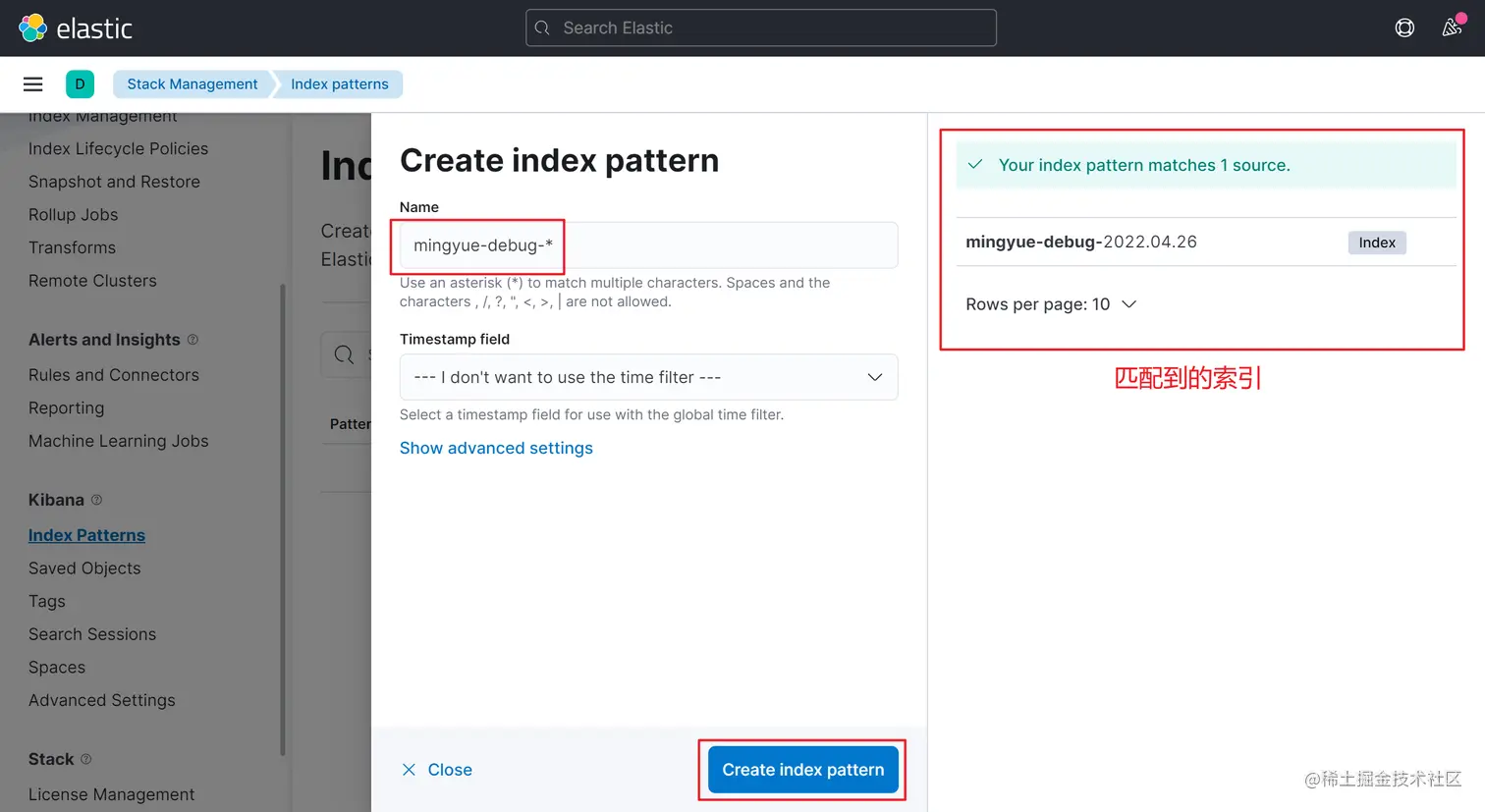The height and width of the screenshot is (812, 1485).
Task: Go to Index patterns breadcrumb
Action: click(339, 84)
